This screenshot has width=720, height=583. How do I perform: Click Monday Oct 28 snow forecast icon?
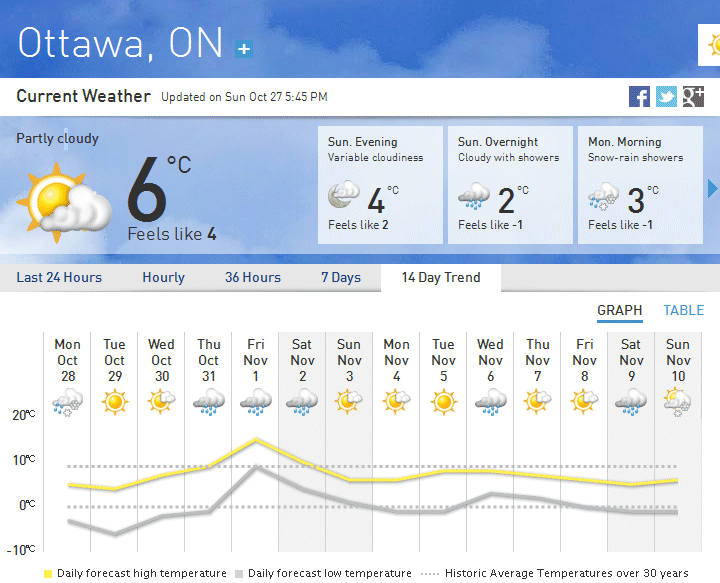[68, 402]
